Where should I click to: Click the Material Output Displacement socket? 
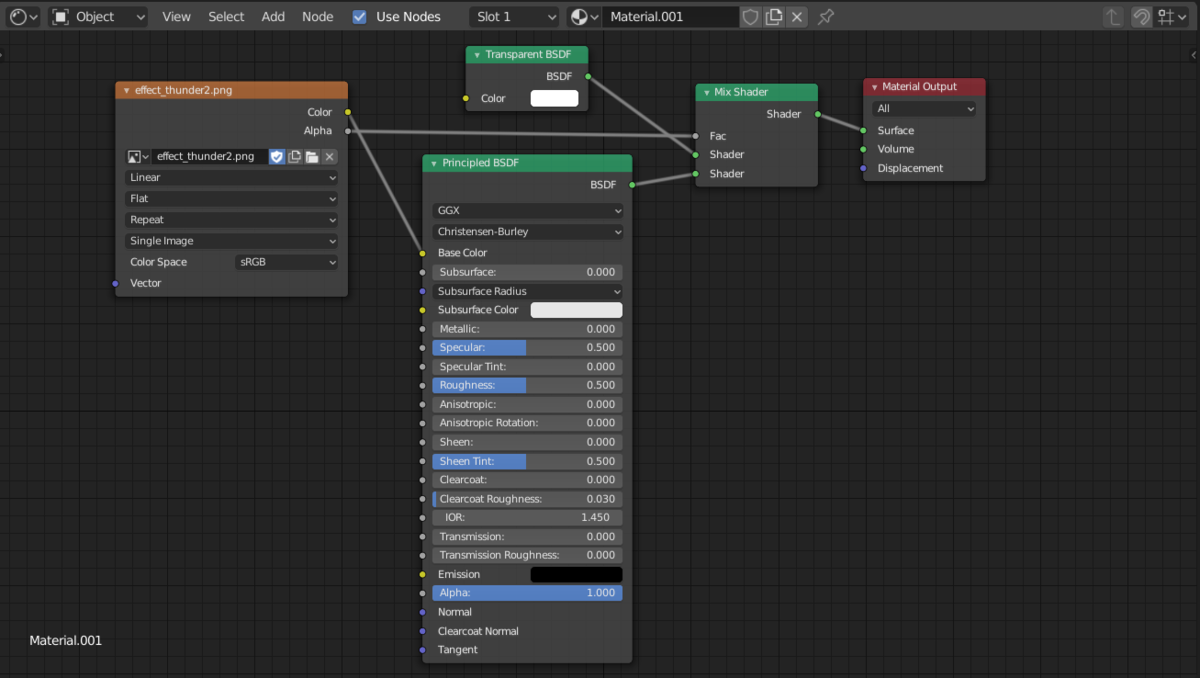tap(864, 168)
